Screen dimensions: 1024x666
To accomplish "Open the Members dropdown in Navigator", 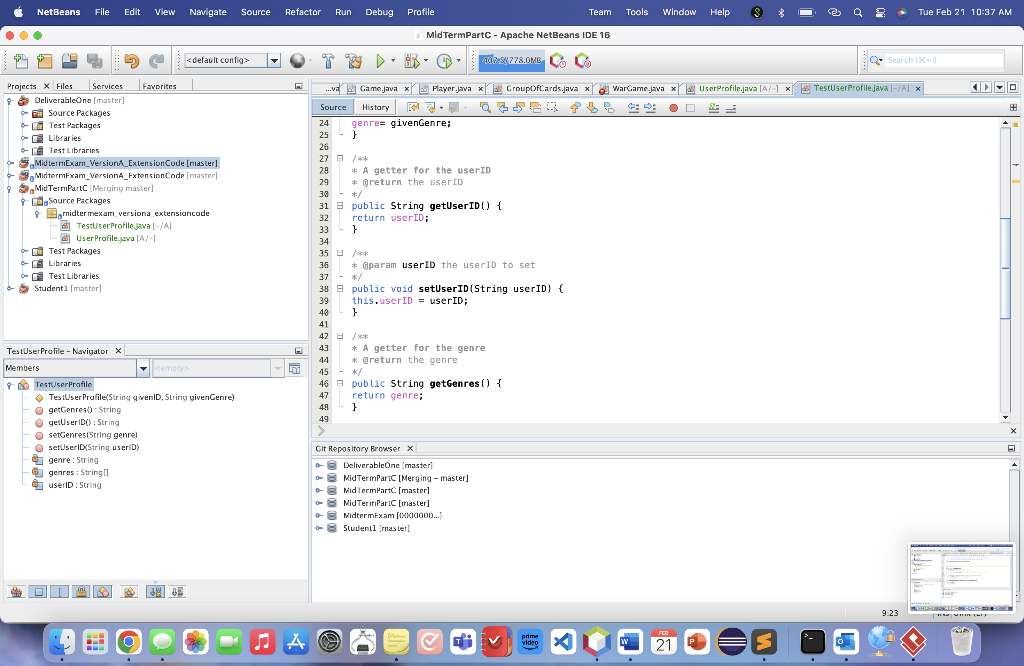I will (x=143, y=369).
